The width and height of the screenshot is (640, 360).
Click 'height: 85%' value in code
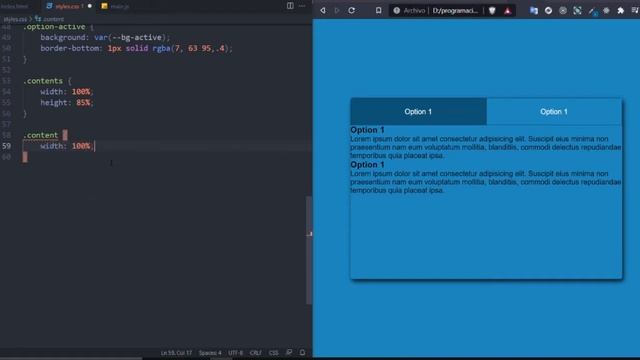point(83,102)
